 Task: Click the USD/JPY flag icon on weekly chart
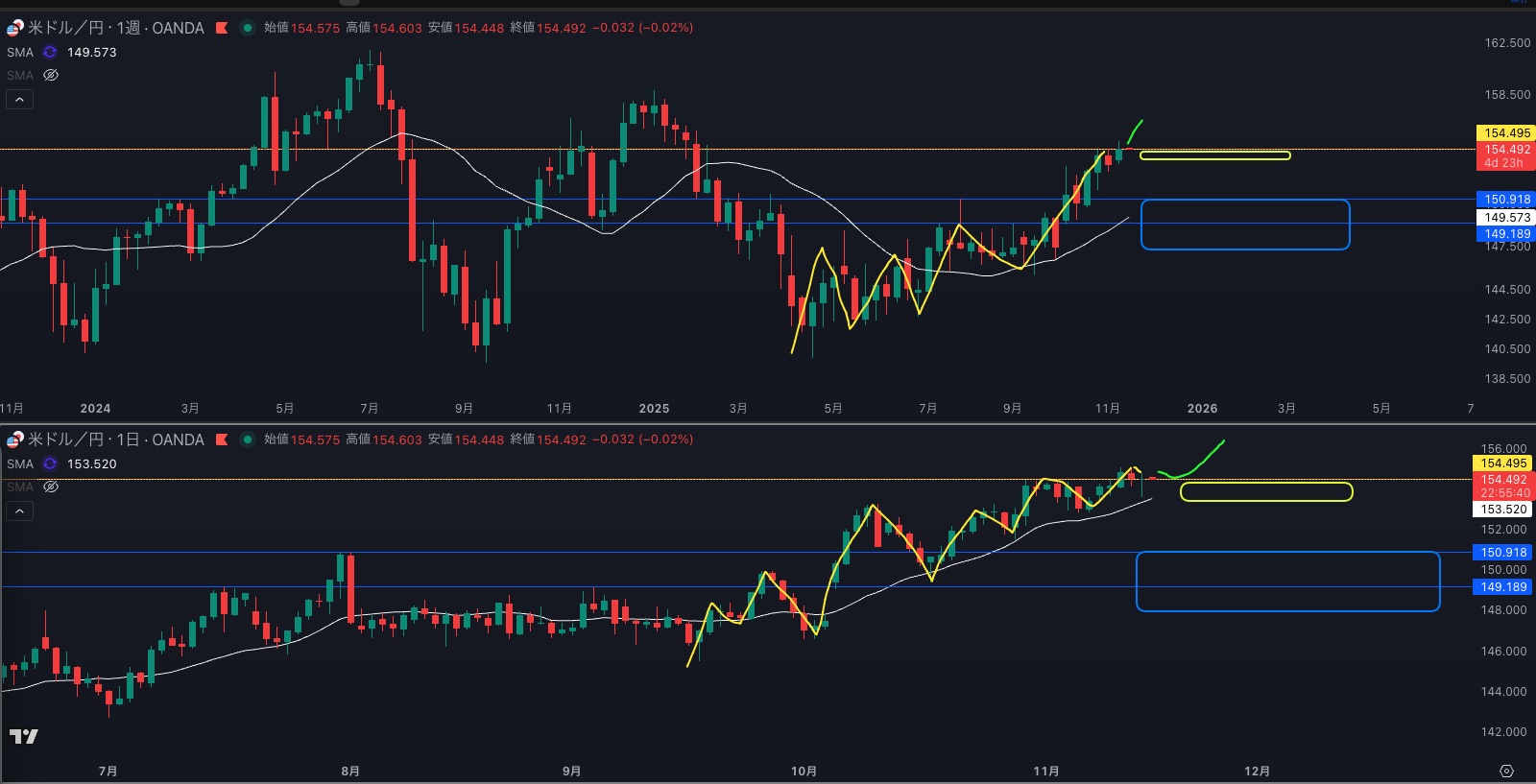pos(14,28)
